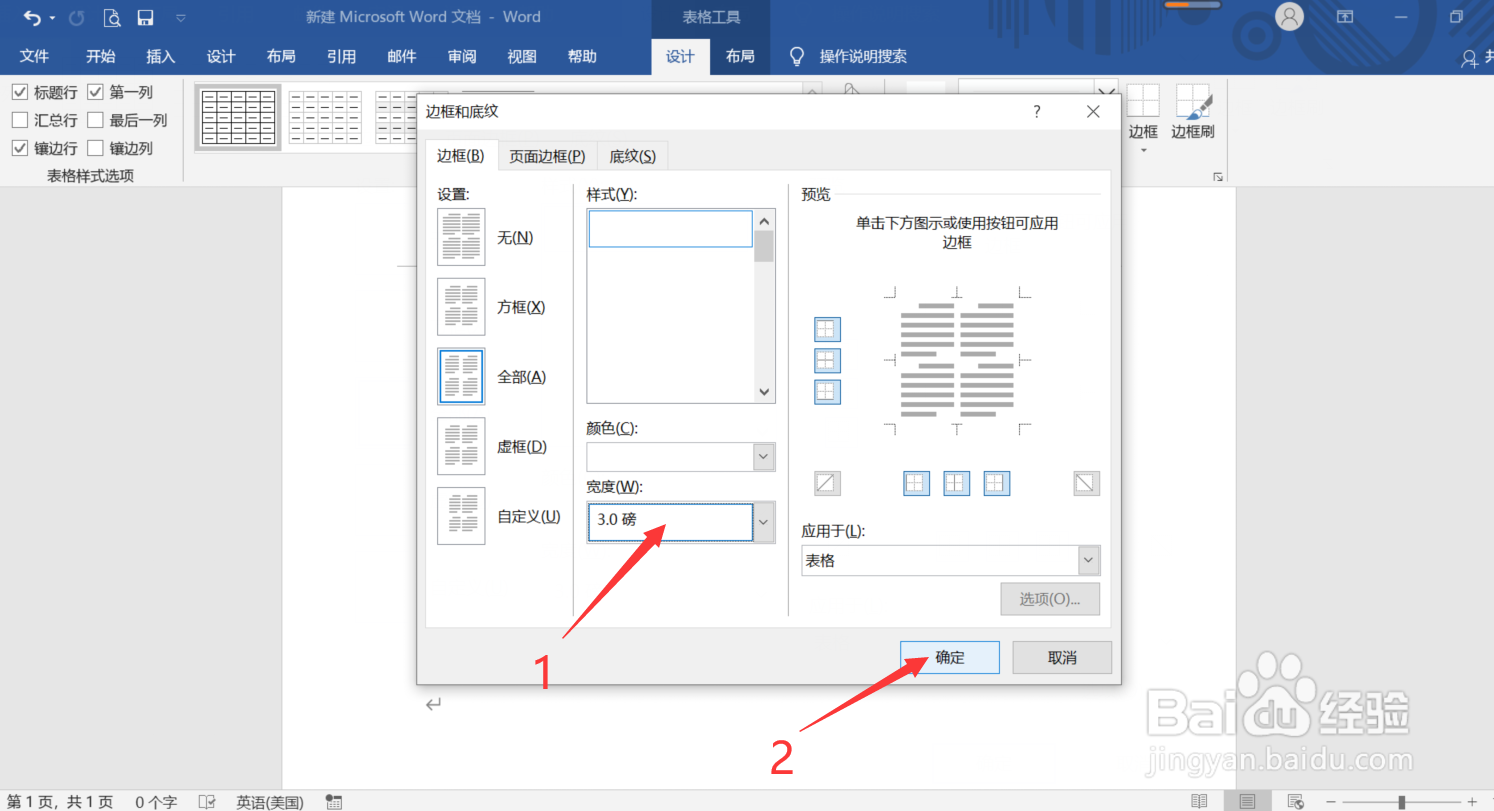Switch to the 页面边框(P) tab

[546, 155]
